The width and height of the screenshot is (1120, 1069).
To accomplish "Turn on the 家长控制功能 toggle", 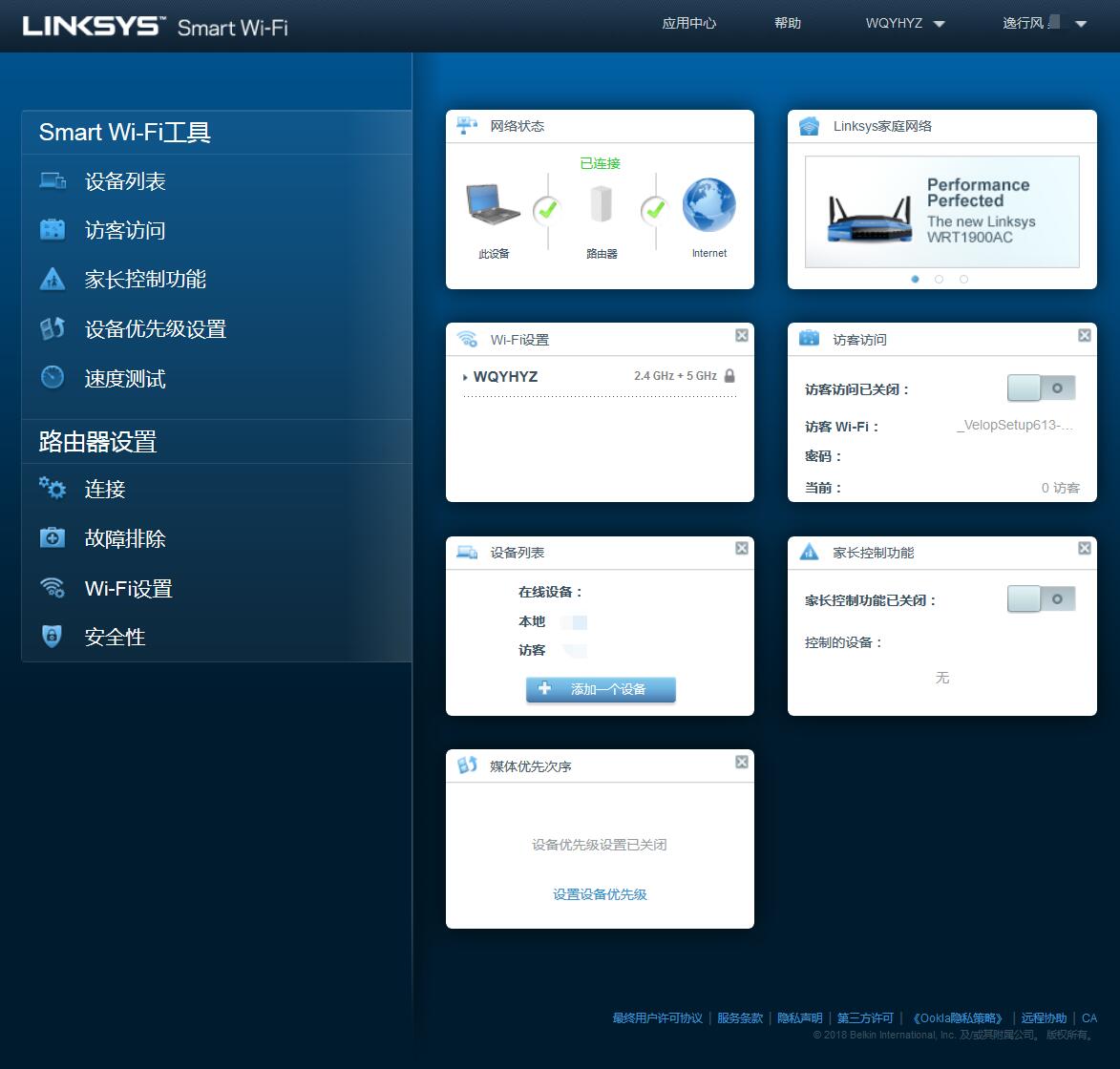I will coord(1040,599).
